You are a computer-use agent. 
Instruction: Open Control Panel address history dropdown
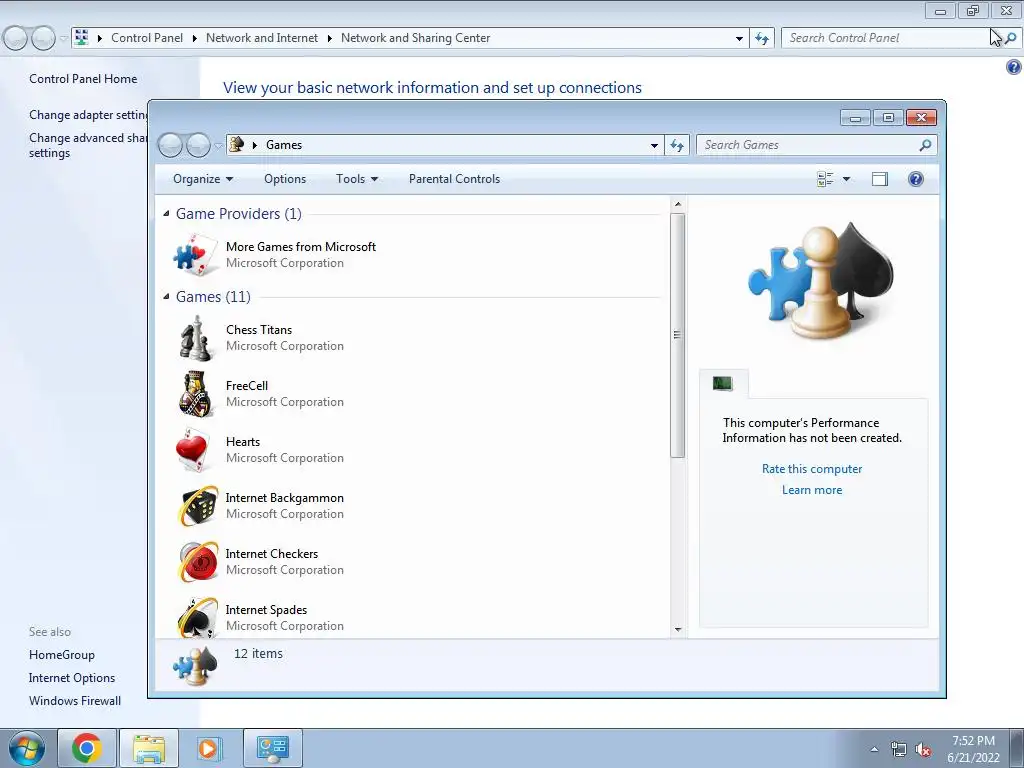pos(739,39)
